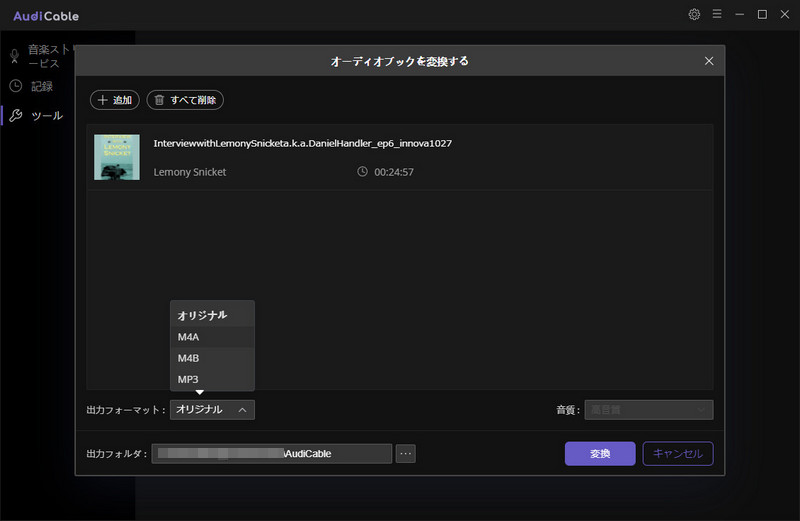Close the AudiCable window
Viewport: 800px width, 521px height.
(x=785, y=14)
